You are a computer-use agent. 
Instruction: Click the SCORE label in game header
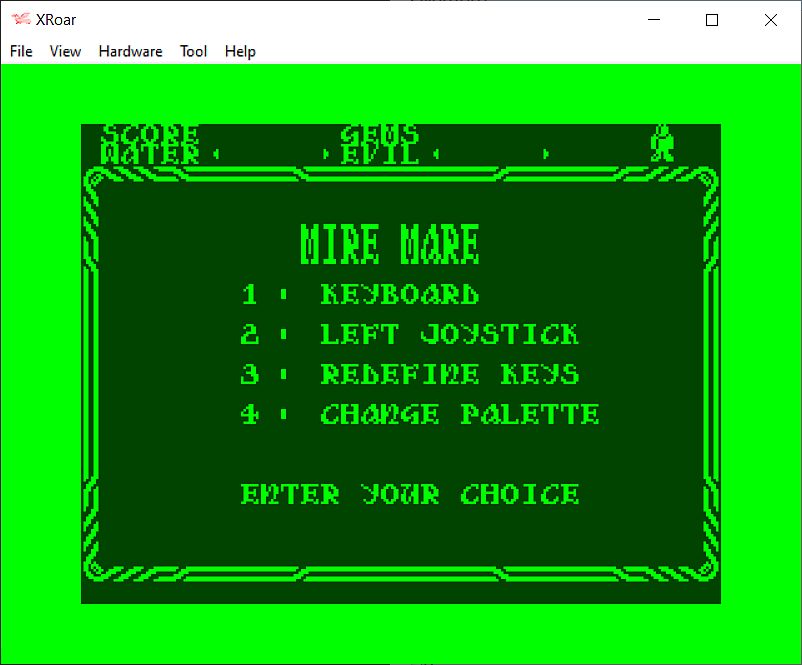tap(150, 133)
